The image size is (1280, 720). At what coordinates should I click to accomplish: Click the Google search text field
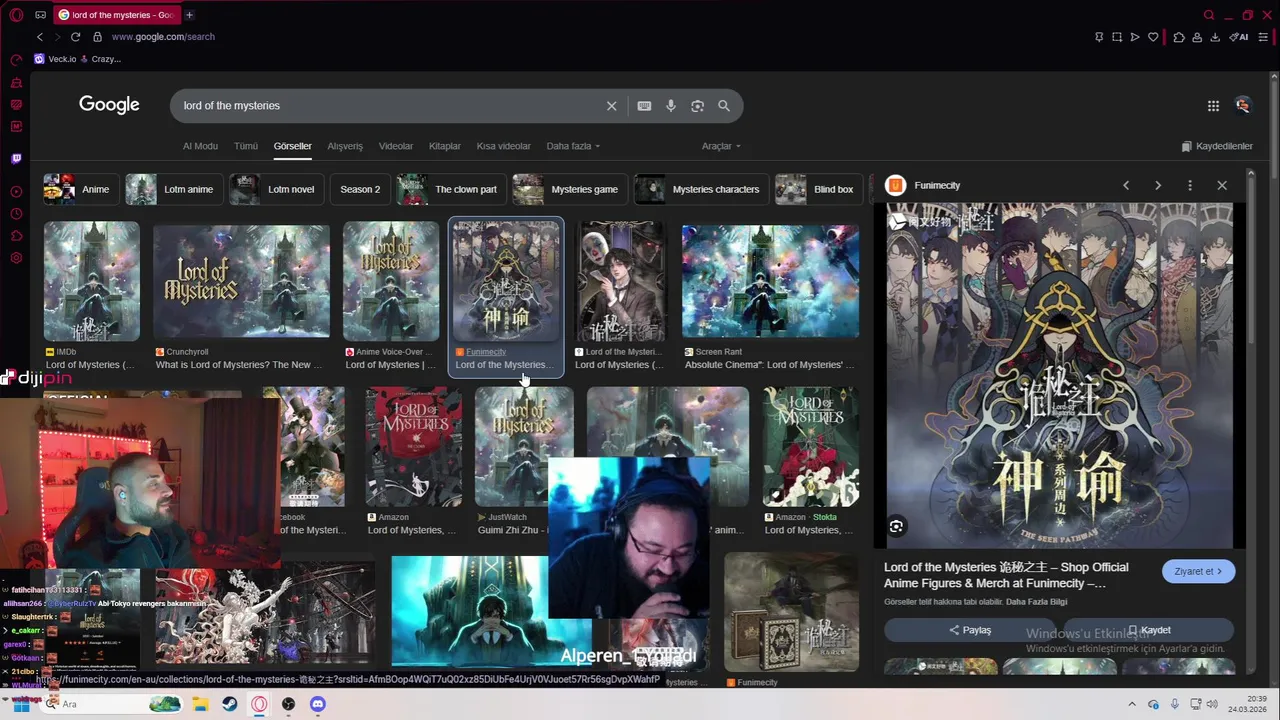pyautogui.click(x=390, y=106)
